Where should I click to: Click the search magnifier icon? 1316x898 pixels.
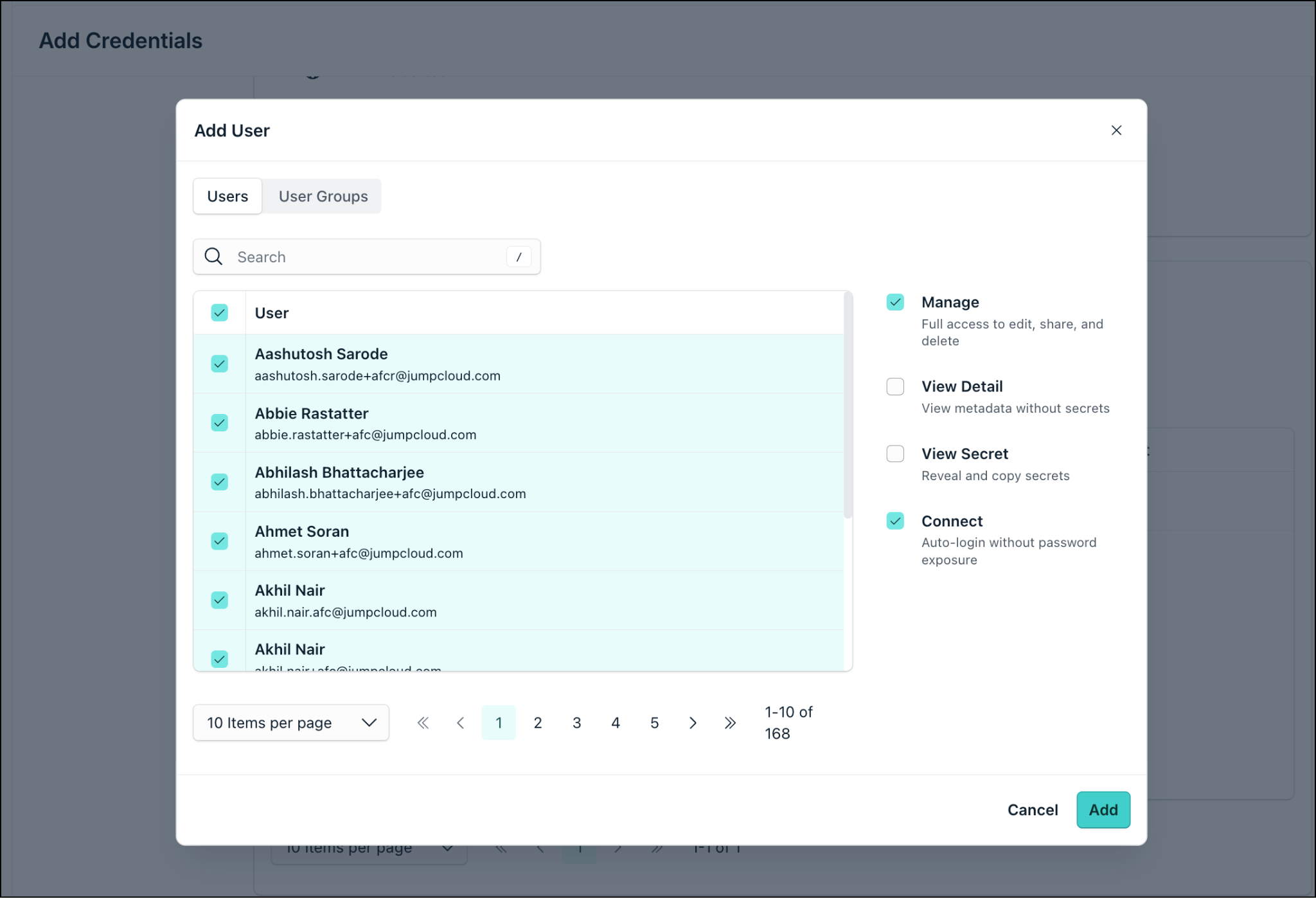coord(213,256)
